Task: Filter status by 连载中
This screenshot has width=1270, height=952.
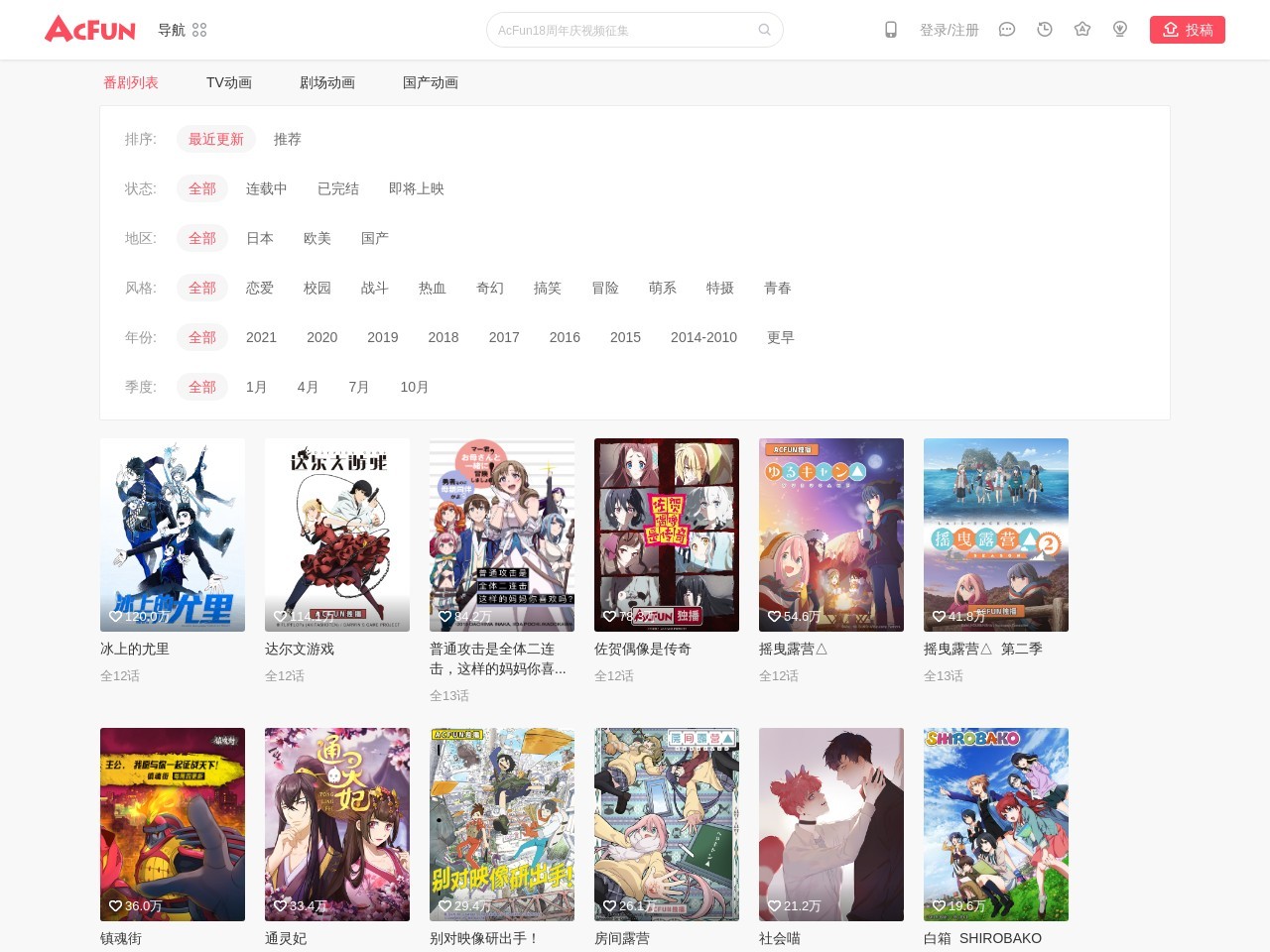Action: coord(267,188)
